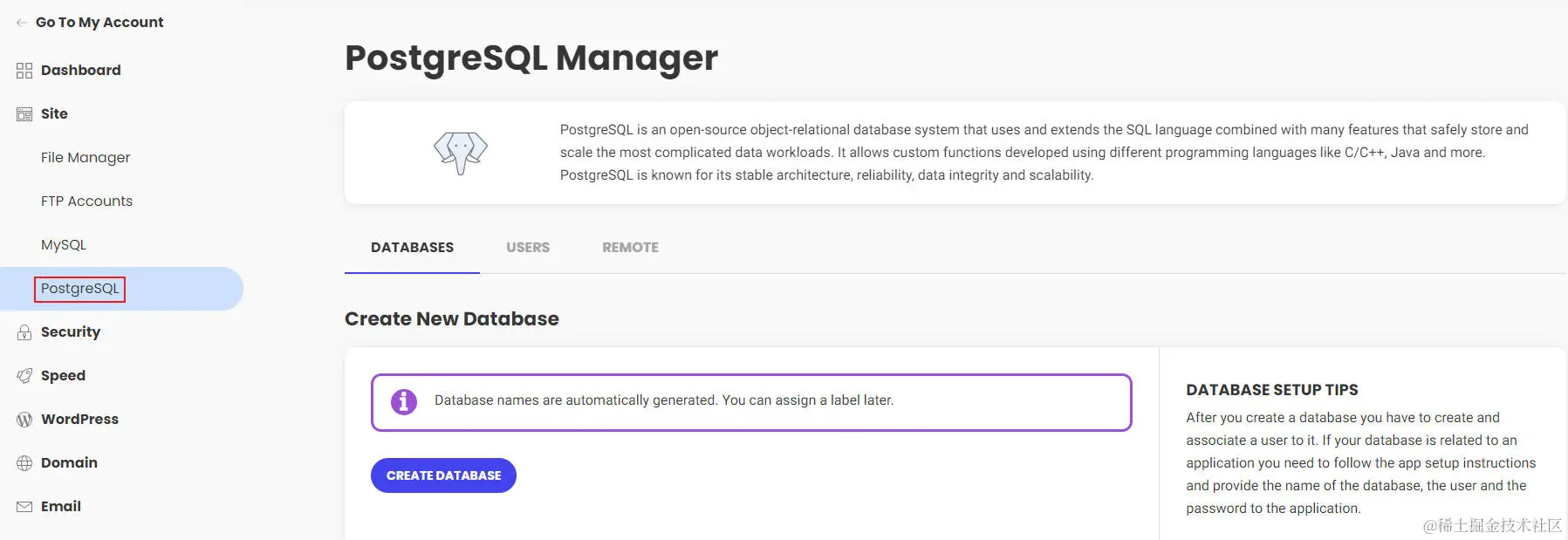
Task: Click the PostgreSQL elephant logo
Action: [x=461, y=153]
